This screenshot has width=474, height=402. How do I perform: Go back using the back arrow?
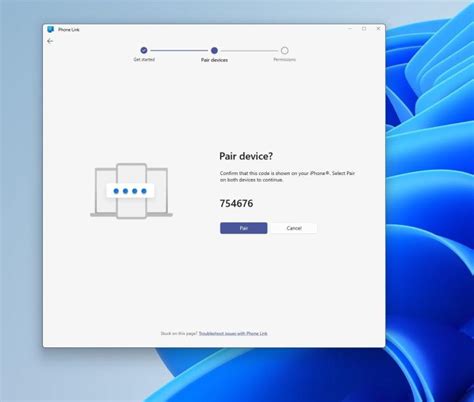(50, 41)
